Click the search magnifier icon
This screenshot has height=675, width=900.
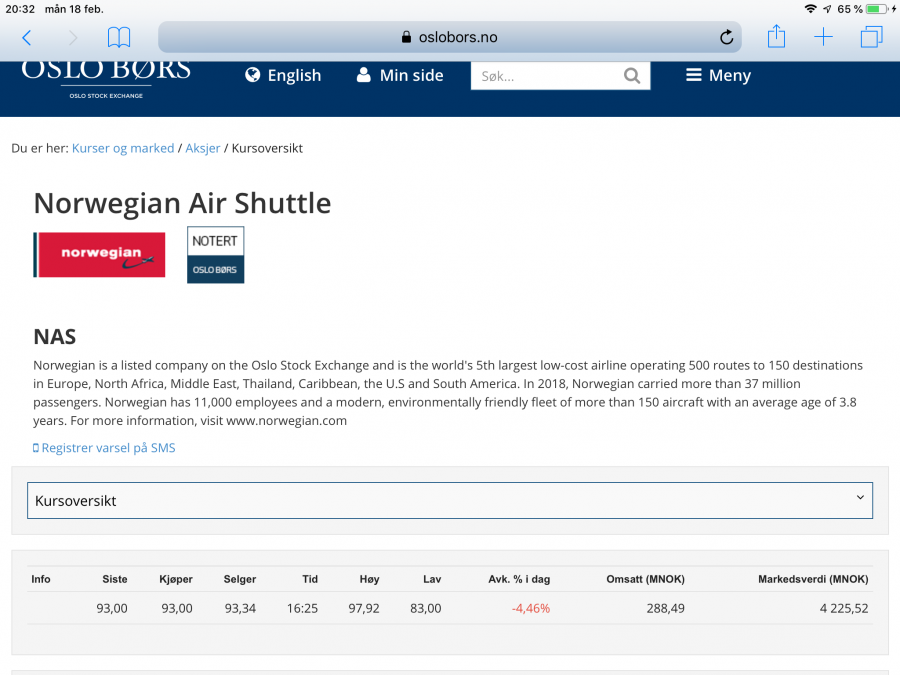pos(632,76)
